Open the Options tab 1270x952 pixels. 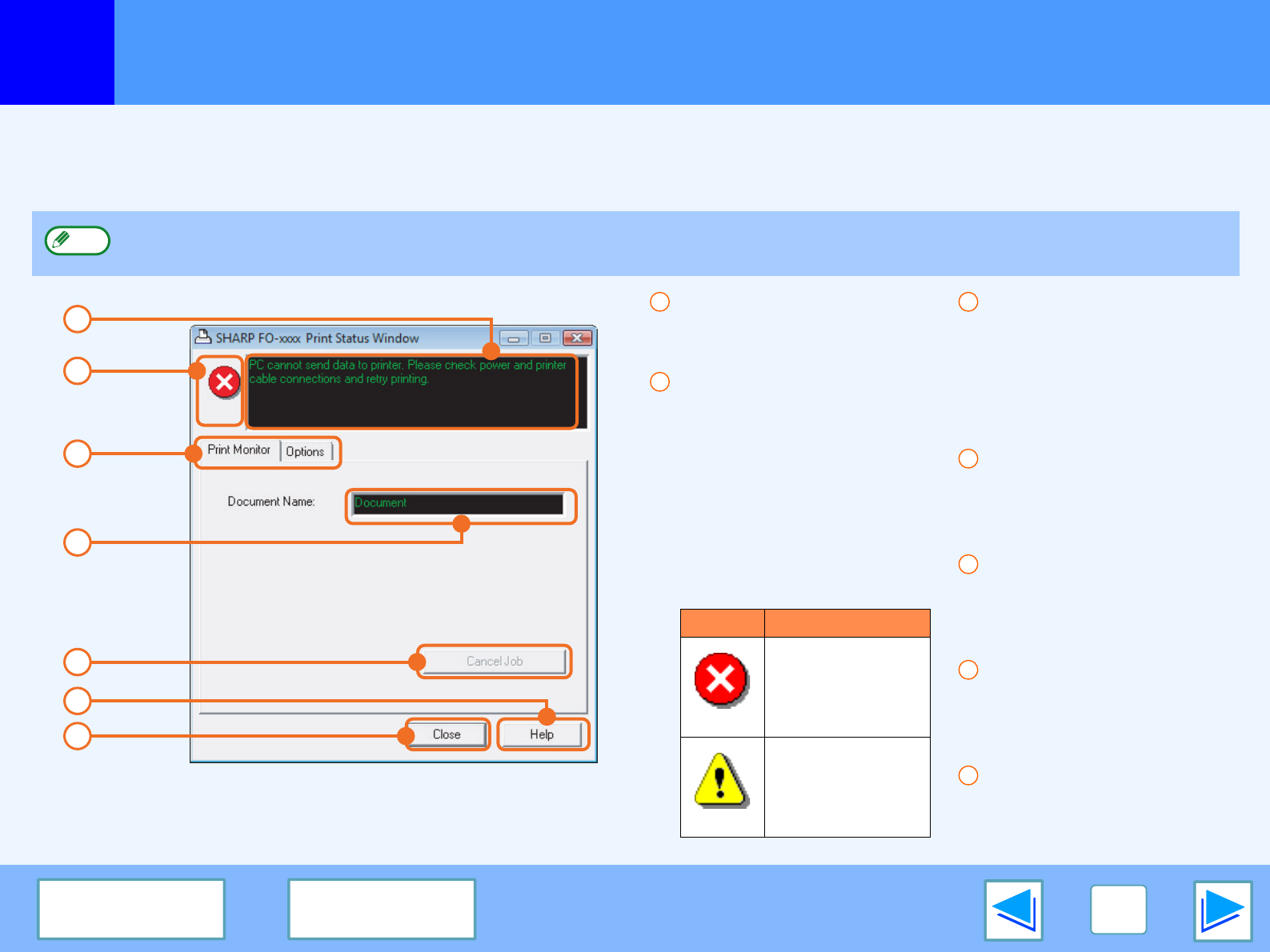pos(305,452)
